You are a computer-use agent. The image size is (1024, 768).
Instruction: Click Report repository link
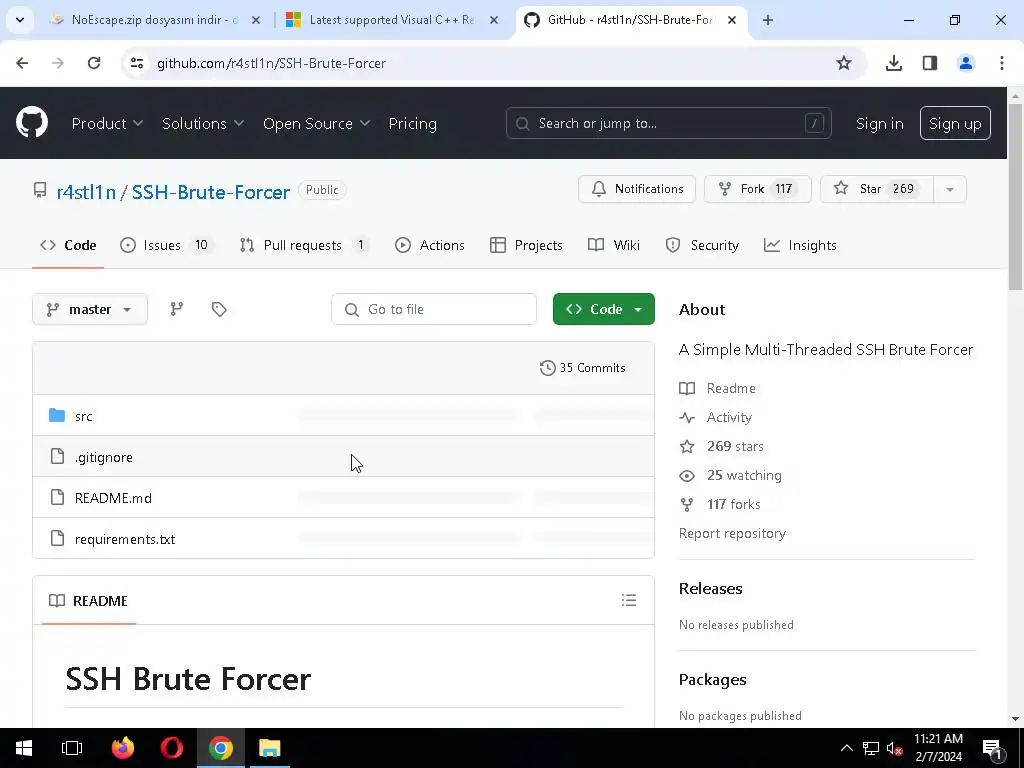pos(732,534)
